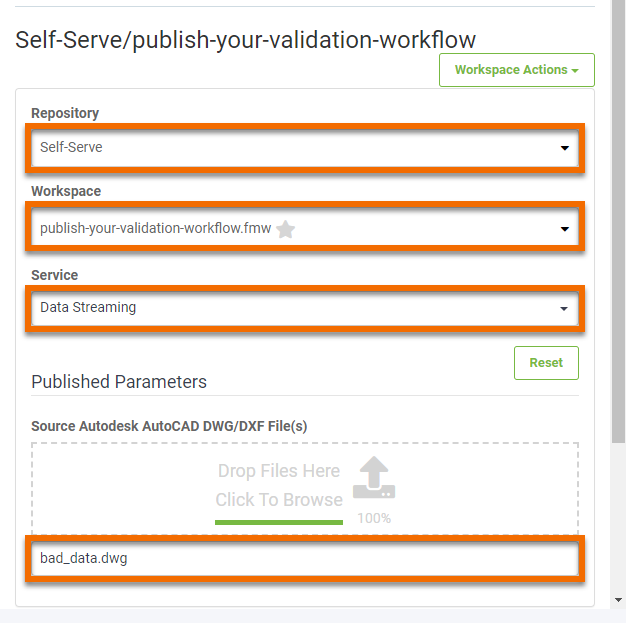This screenshot has height=623, width=626.
Task: Click the Source Autodesk AutoCAD DWG/DXF File(s) label
Action: coord(169,426)
